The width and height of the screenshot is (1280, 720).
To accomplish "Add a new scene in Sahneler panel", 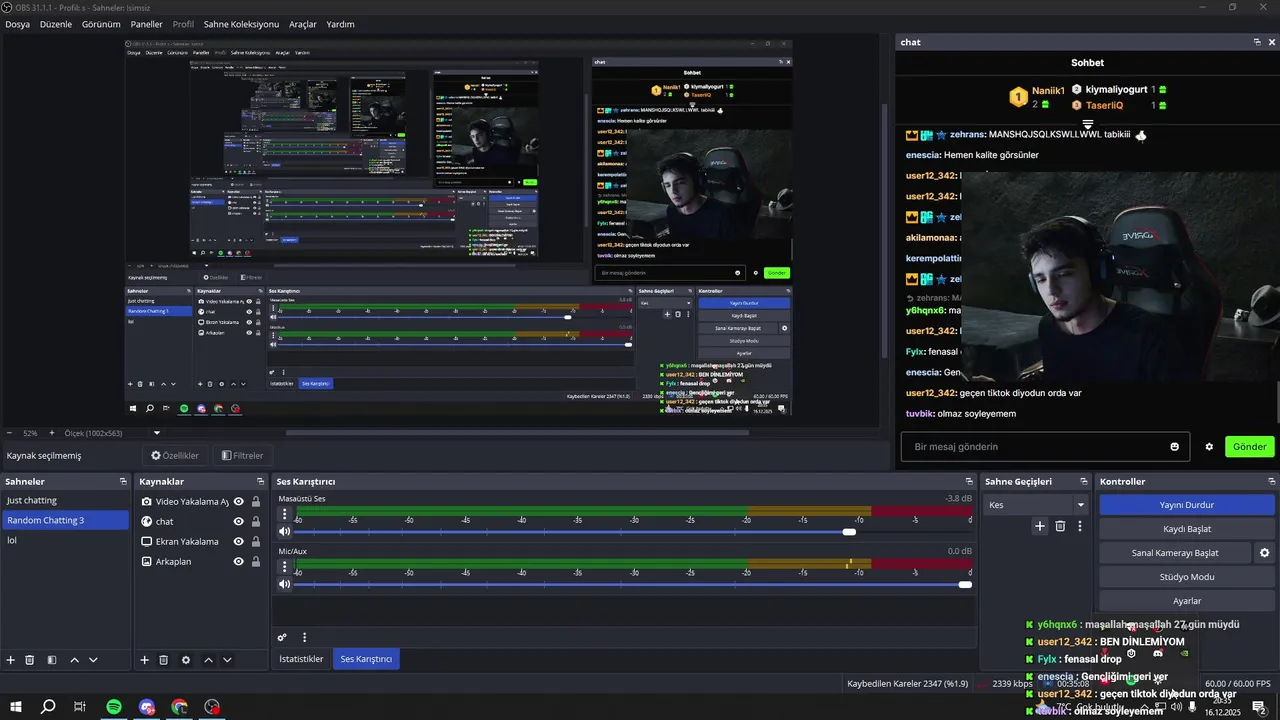I will [11, 660].
